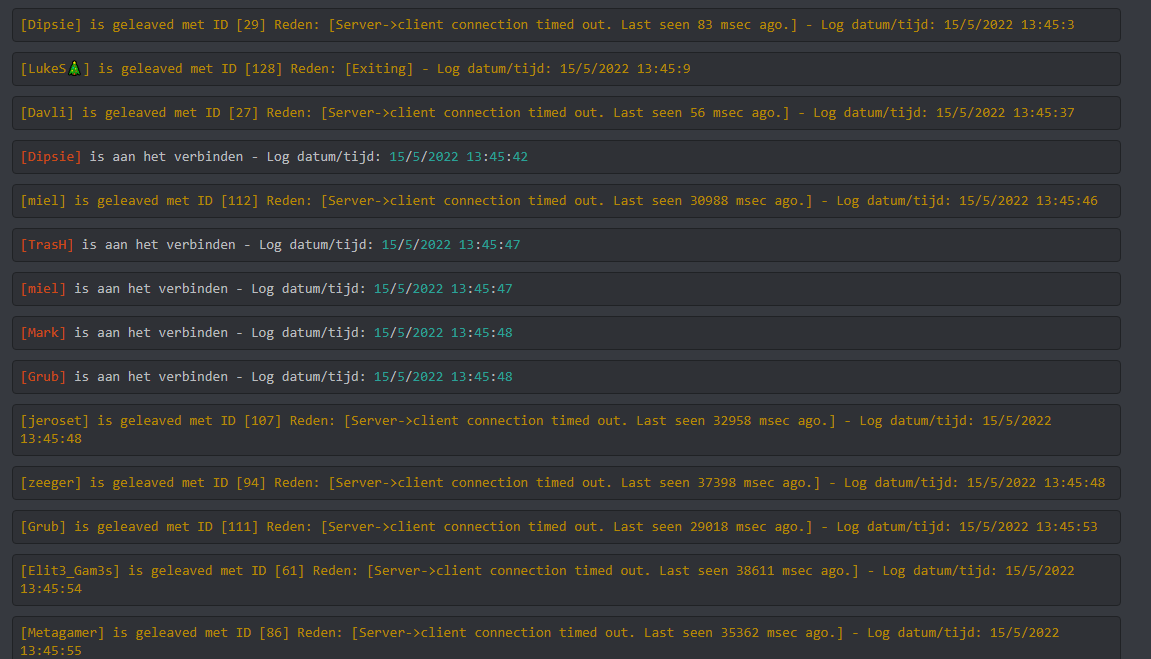Click the [Exiting] reason in LukeS entry

point(379,69)
